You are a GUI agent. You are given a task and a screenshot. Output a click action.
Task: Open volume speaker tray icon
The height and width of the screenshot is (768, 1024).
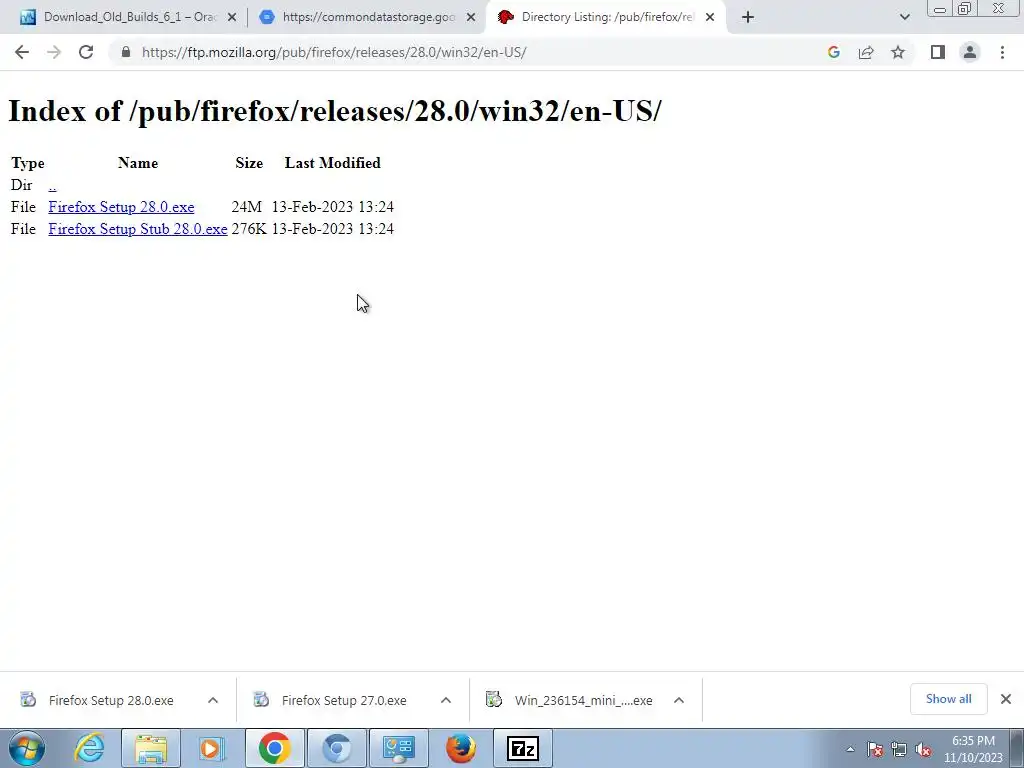(x=923, y=750)
